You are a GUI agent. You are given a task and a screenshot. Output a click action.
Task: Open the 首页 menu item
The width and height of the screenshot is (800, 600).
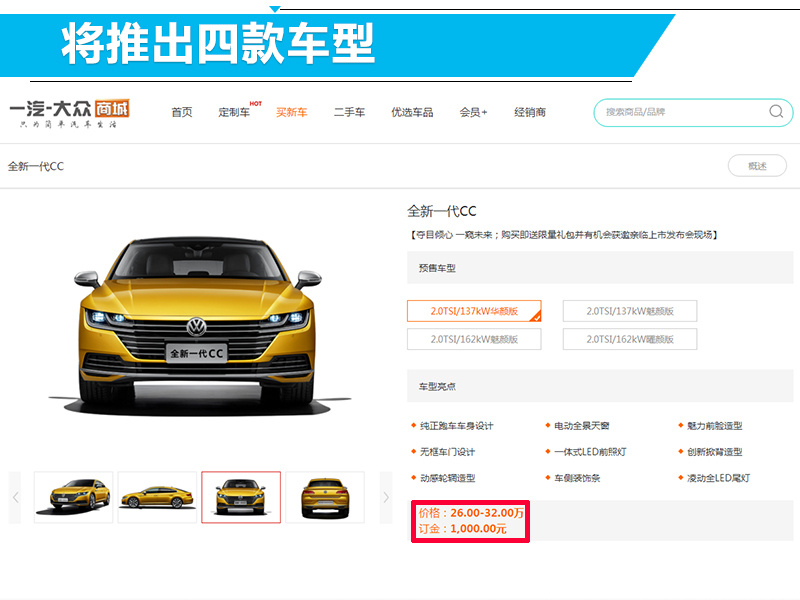tap(182, 112)
